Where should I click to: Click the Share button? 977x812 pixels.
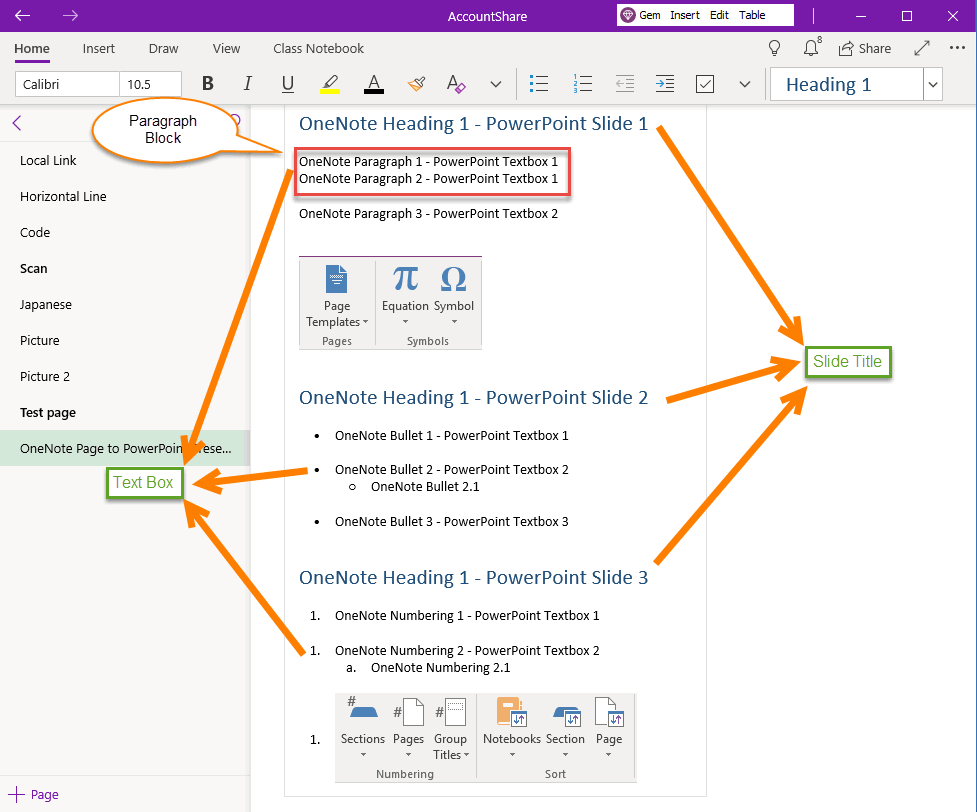click(865, 49)
